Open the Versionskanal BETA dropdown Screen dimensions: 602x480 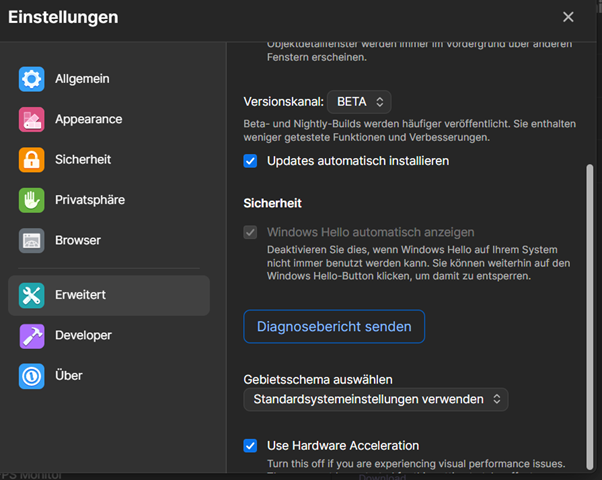tap(359, 101)
